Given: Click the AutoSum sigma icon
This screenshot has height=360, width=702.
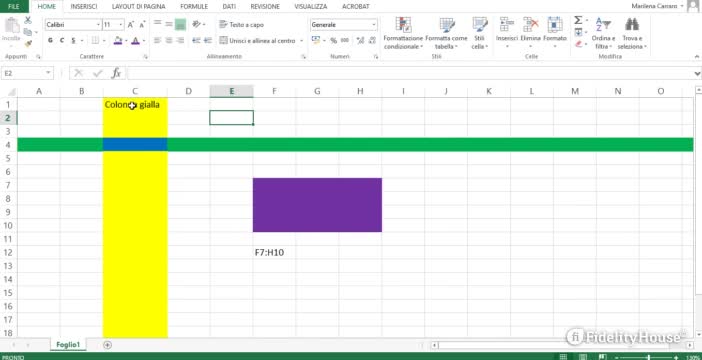Looking at the screenshot, I should coord(578,20).
